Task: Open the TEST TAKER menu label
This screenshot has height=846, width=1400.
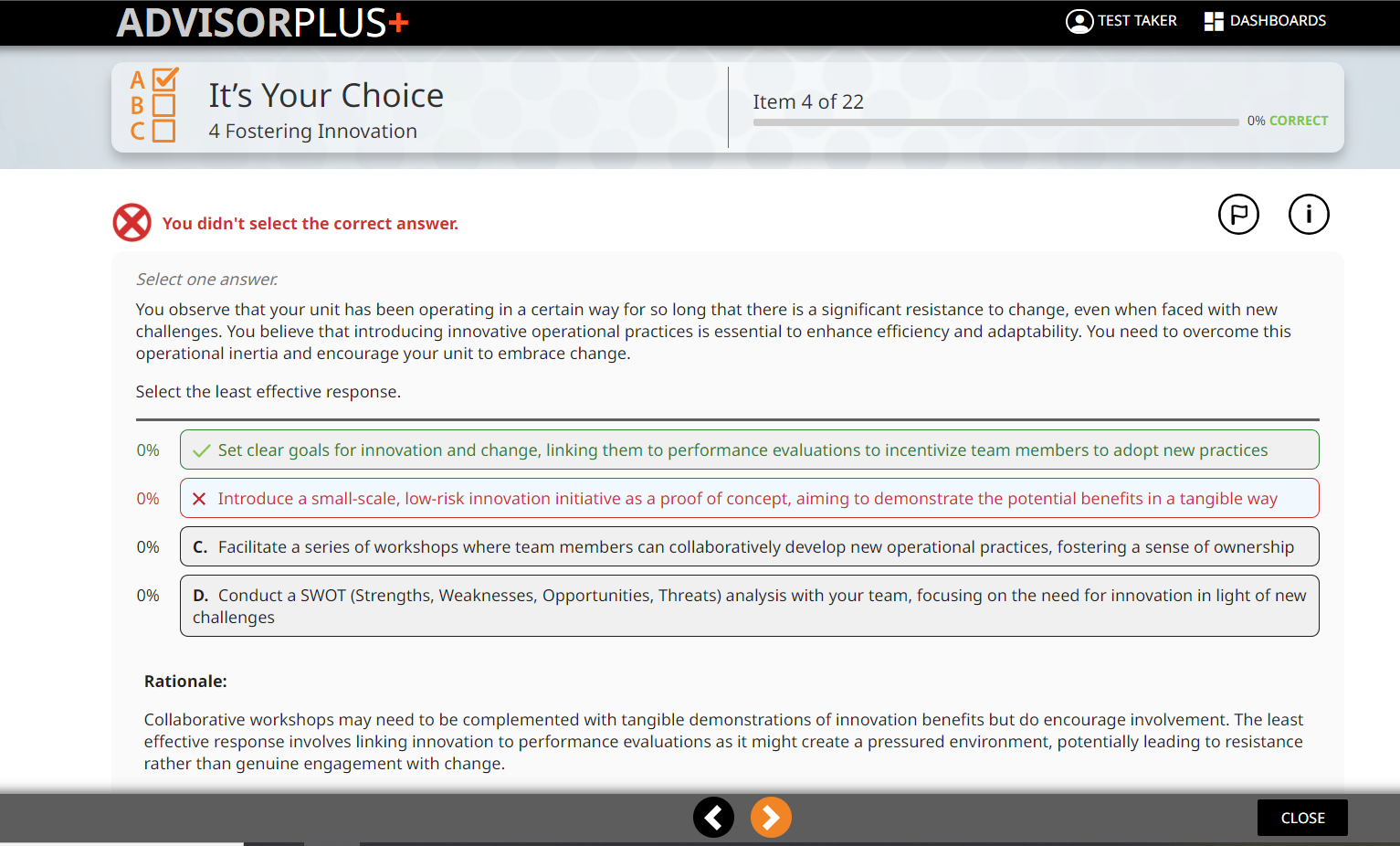Action: (x=1137, y=21)
